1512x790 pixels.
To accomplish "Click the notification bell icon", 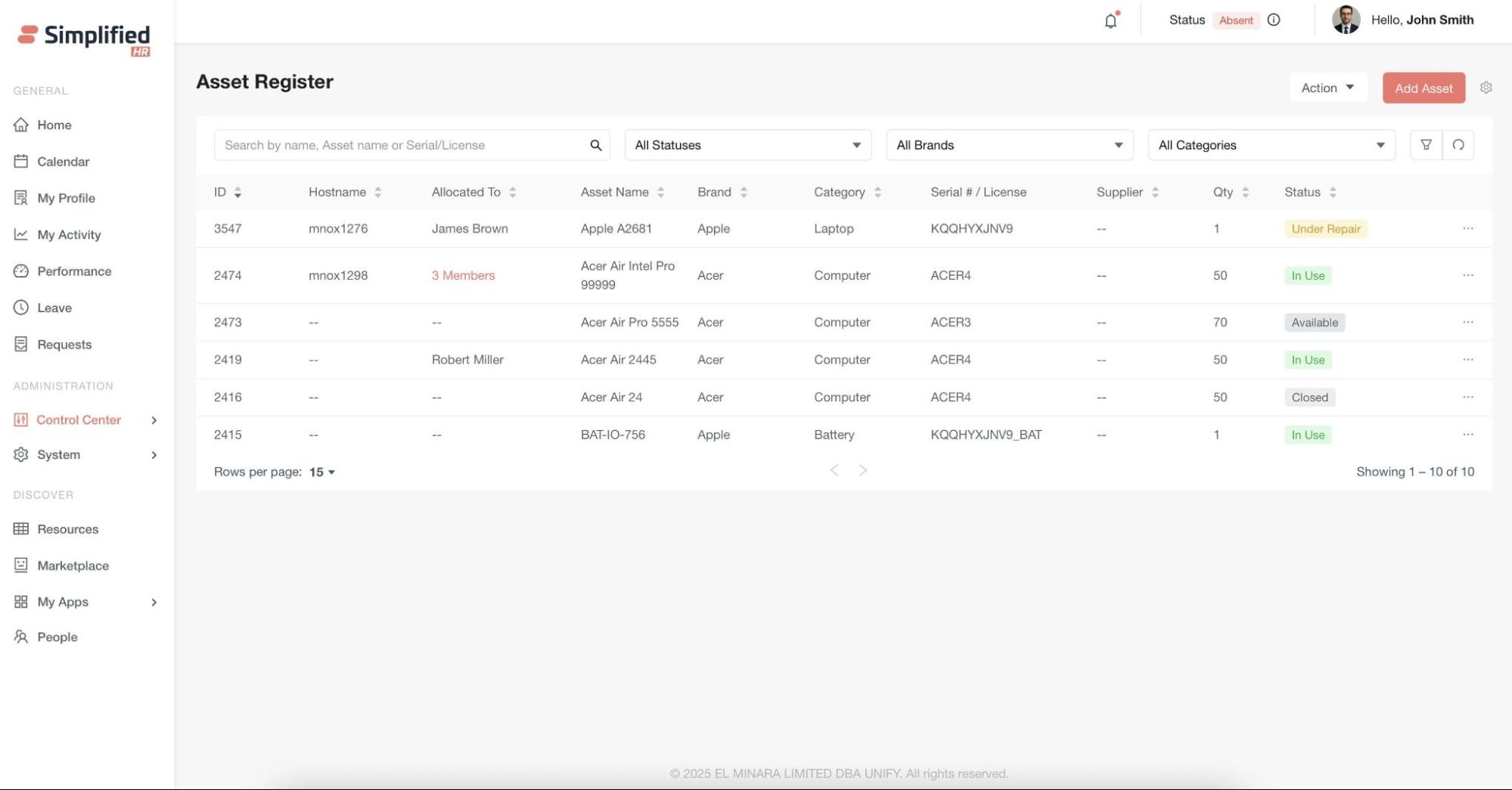I will 1110,20.
